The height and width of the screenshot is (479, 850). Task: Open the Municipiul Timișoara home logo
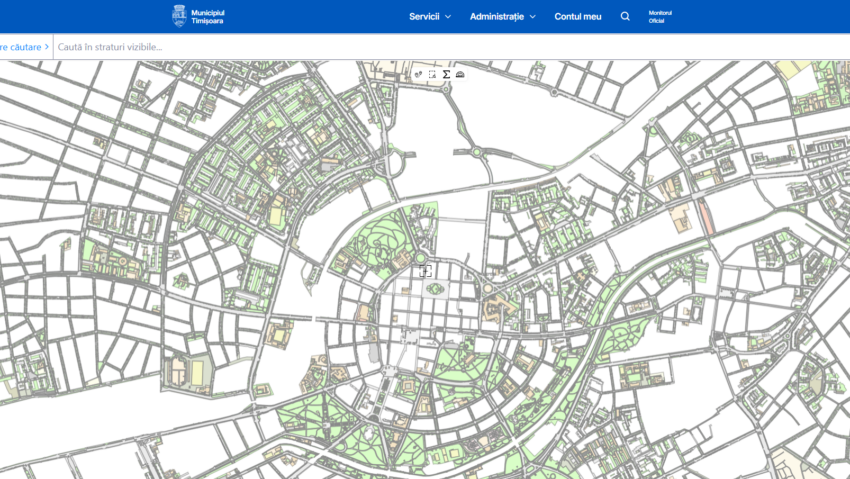pyautogui.click(x=179, y=16)
